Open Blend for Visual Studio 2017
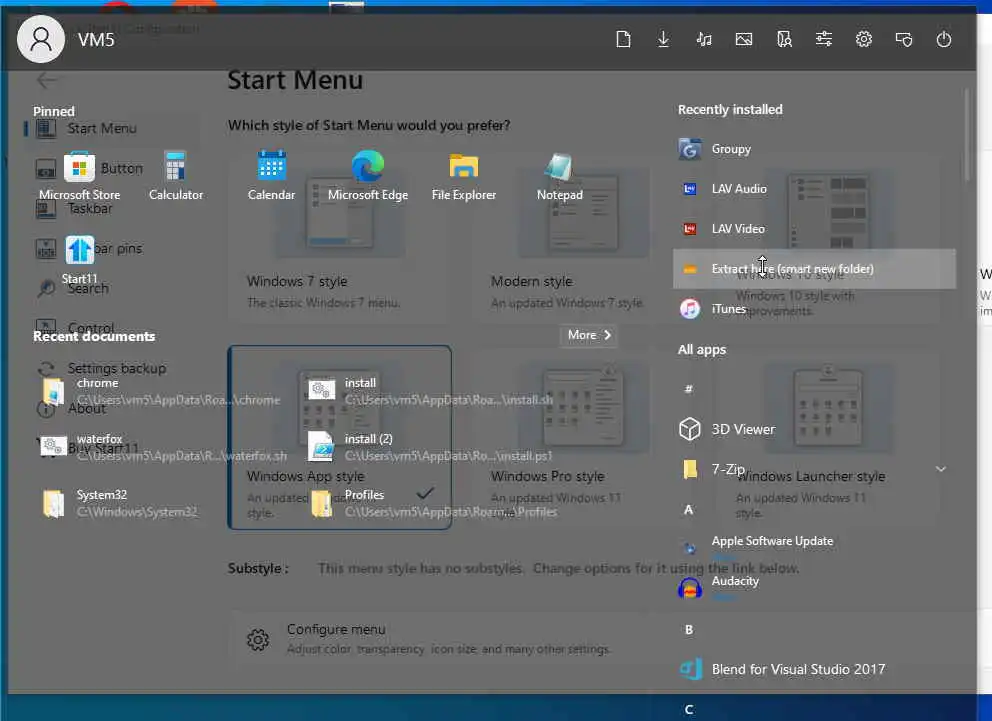The width and height of the screenshot is (992, 721). tap(814, 669)
